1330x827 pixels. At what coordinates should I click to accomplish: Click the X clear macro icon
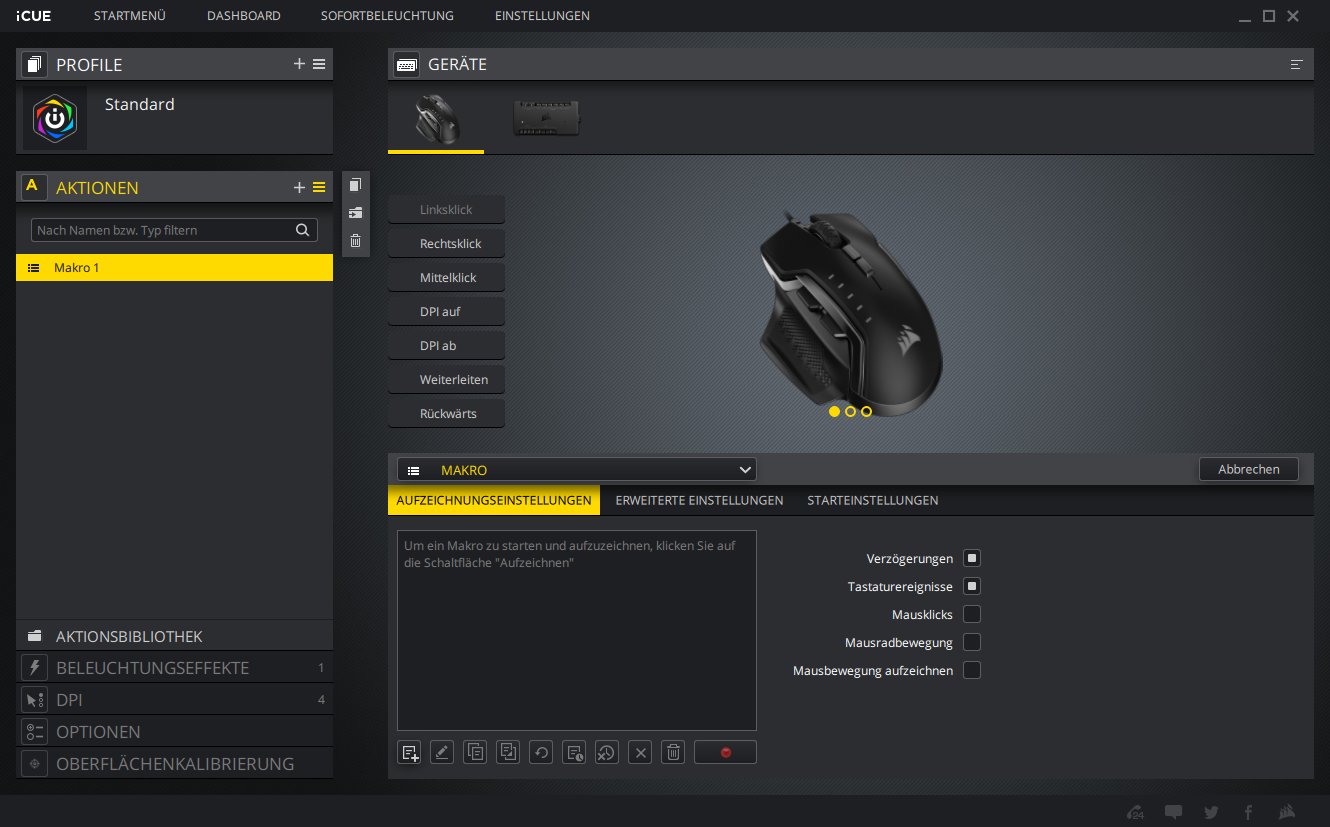(x=640, y=752)
